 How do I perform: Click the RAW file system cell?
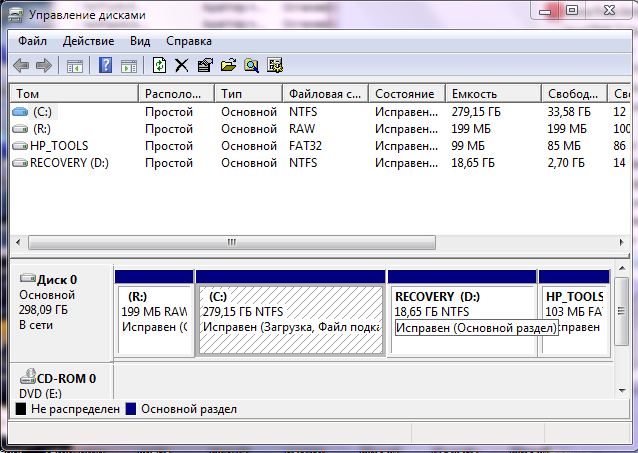[302, 129]
